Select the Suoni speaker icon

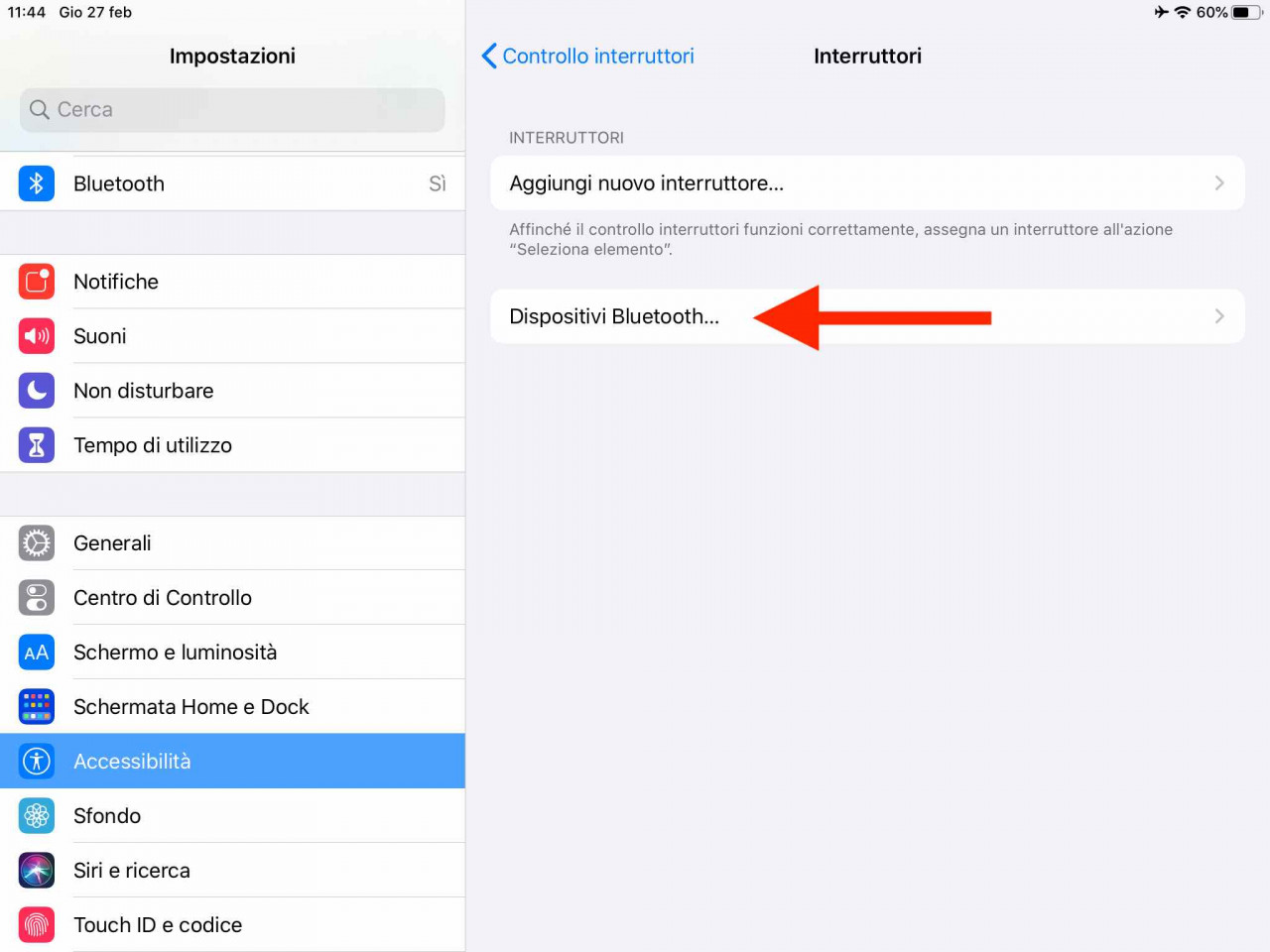(37, 336)
